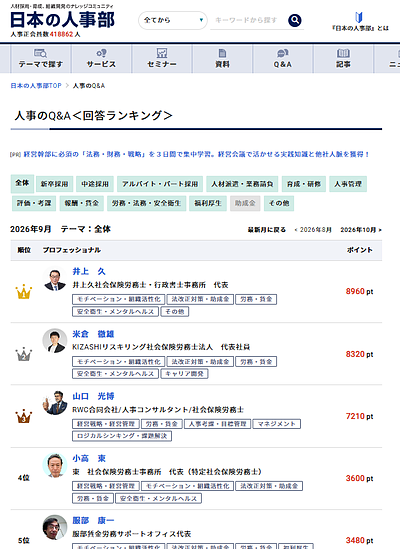Select the 人事管理 theme filter
This screenshot has width=400, height=549.
point(348,184)
